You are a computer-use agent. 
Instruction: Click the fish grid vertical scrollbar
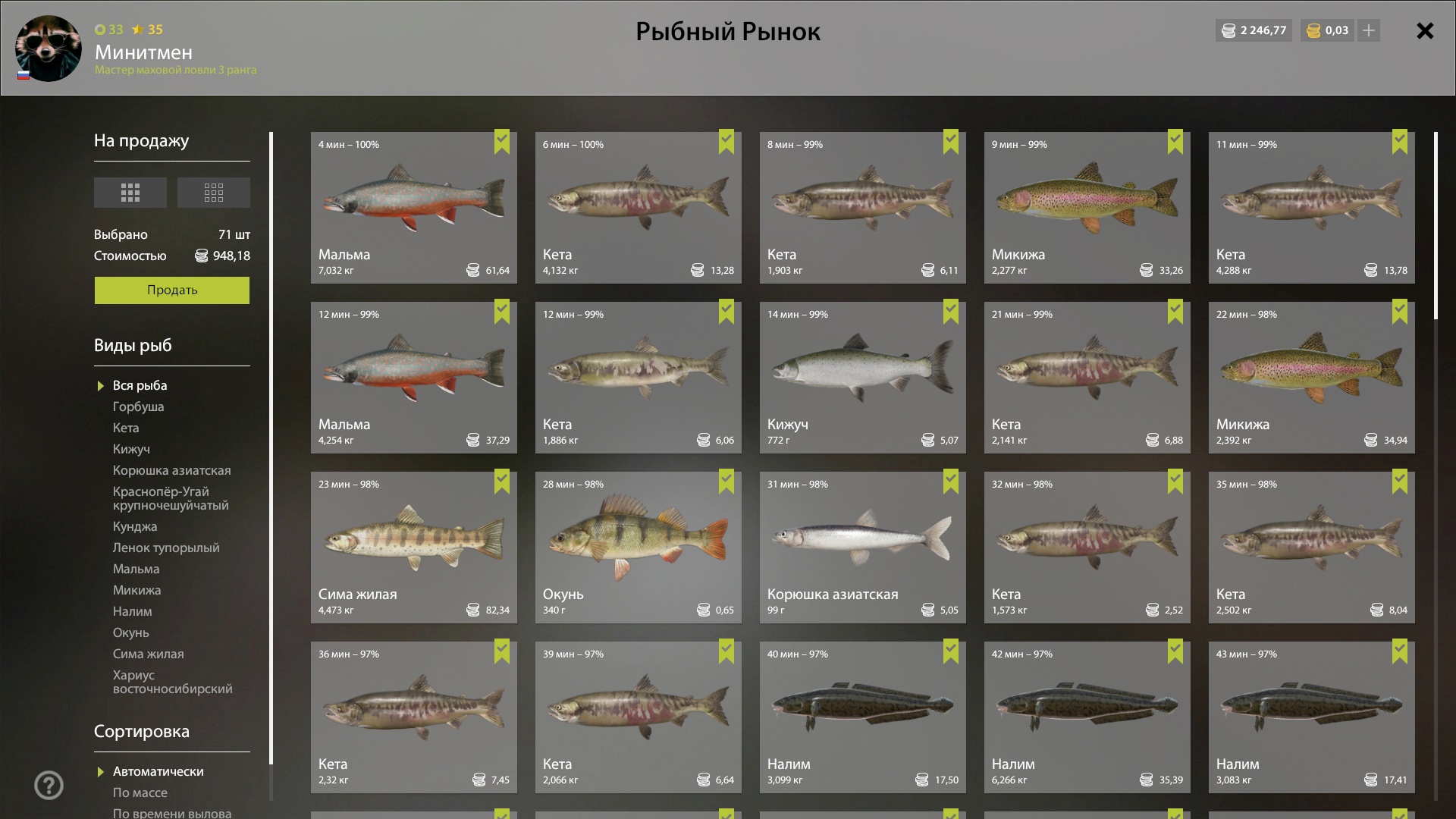(1436, 226)
